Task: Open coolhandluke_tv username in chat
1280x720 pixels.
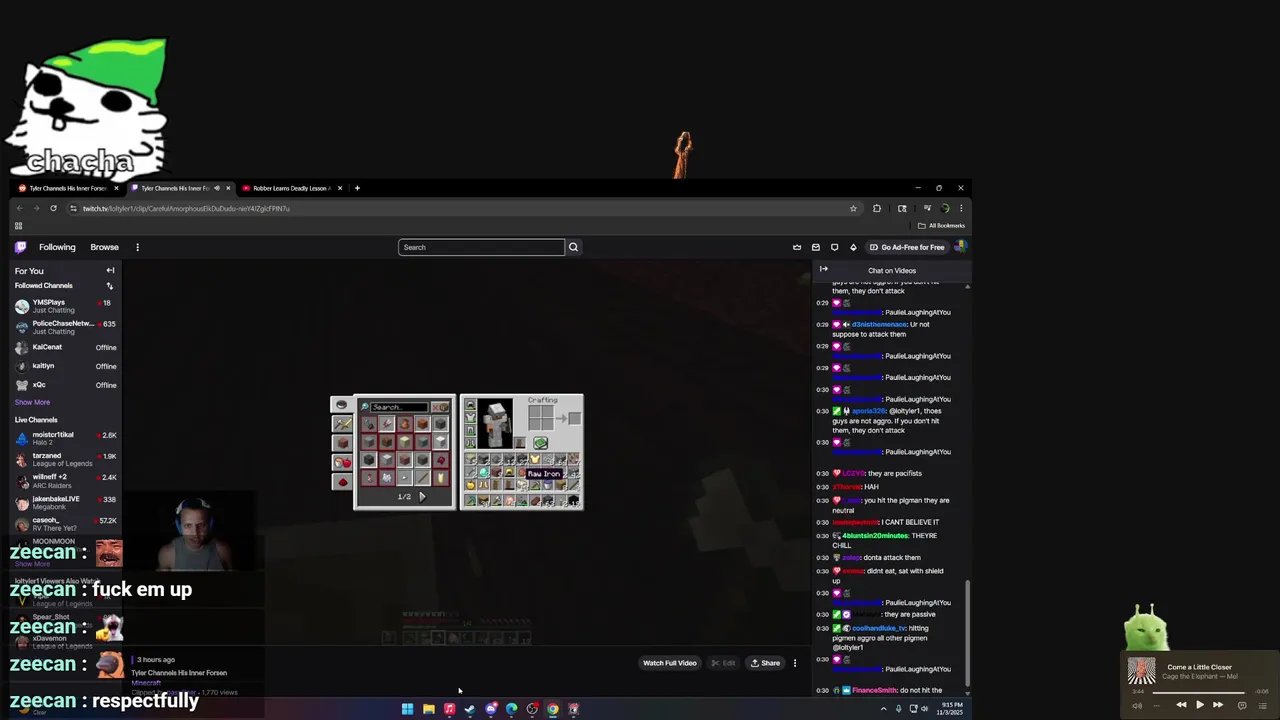Action: click(879, 628)
